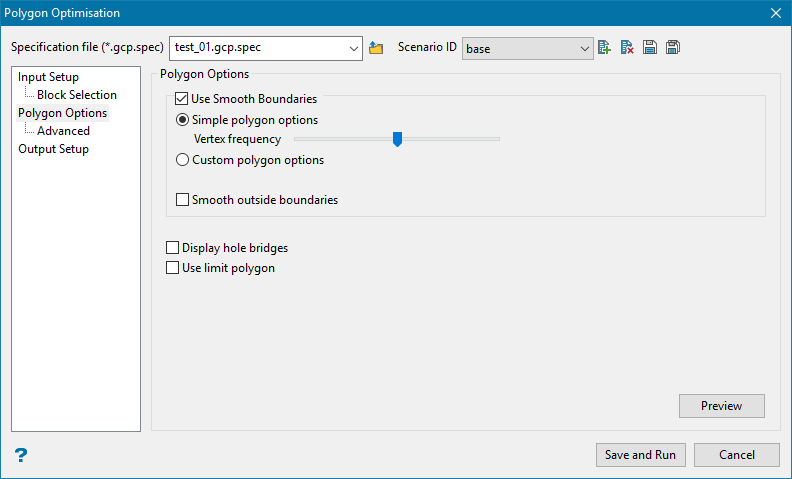
Task: Go to Input Setup in the tree
Action: [48, 77]
